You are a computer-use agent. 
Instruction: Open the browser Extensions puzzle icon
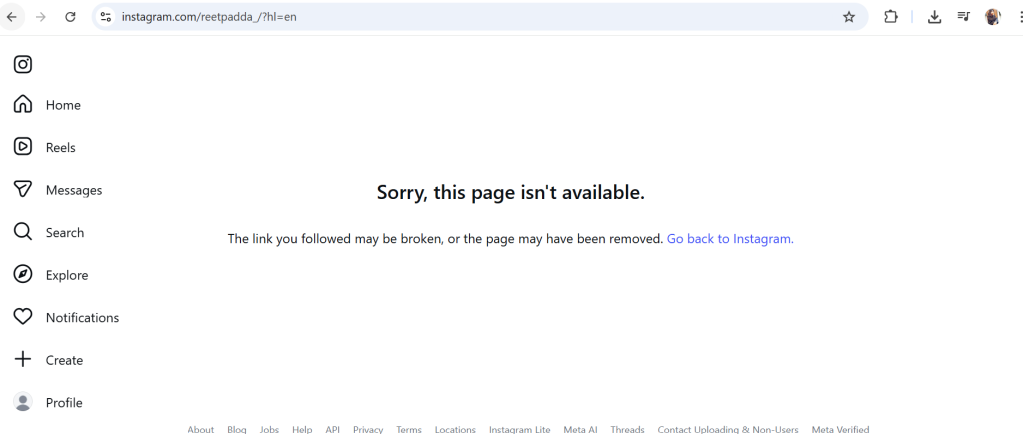[891, 17]
